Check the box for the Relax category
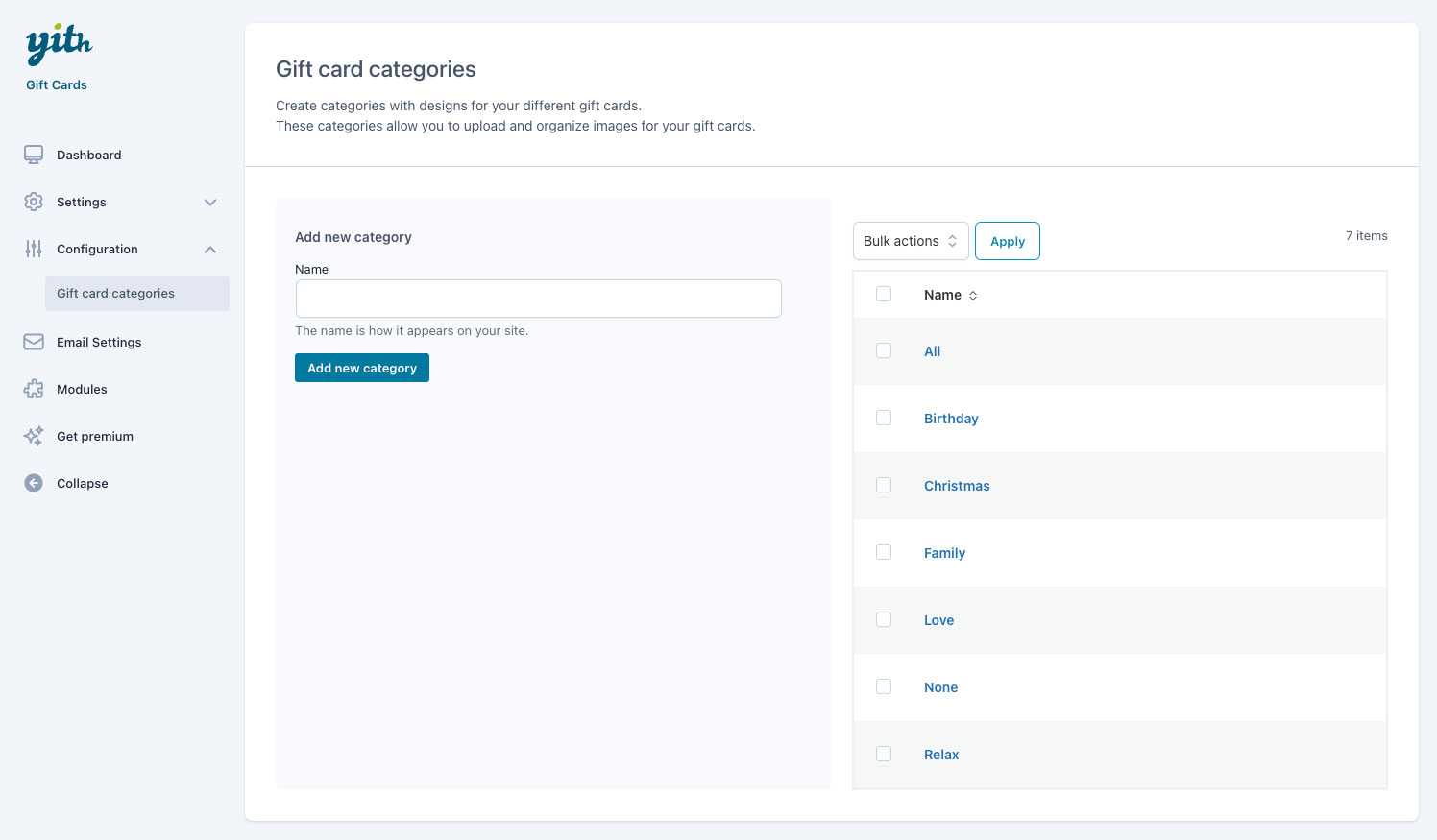Screen dimensions: 1437x840 click(884, 754)
